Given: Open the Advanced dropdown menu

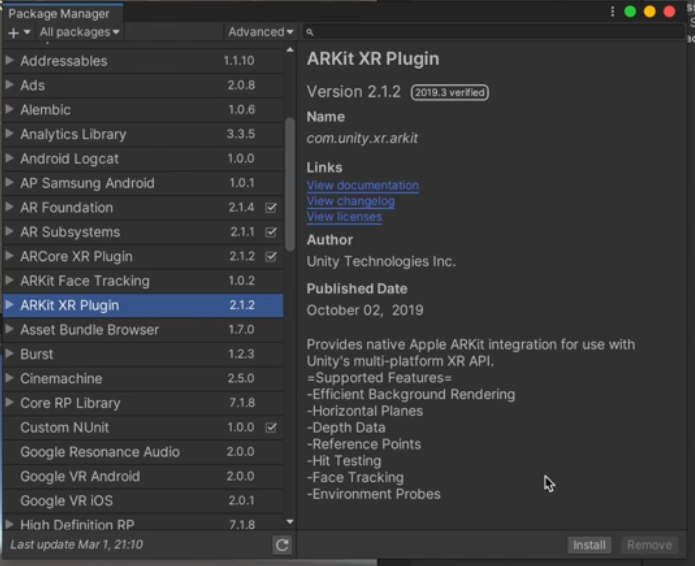Looking at the screenshot, I should click(260, 32).
